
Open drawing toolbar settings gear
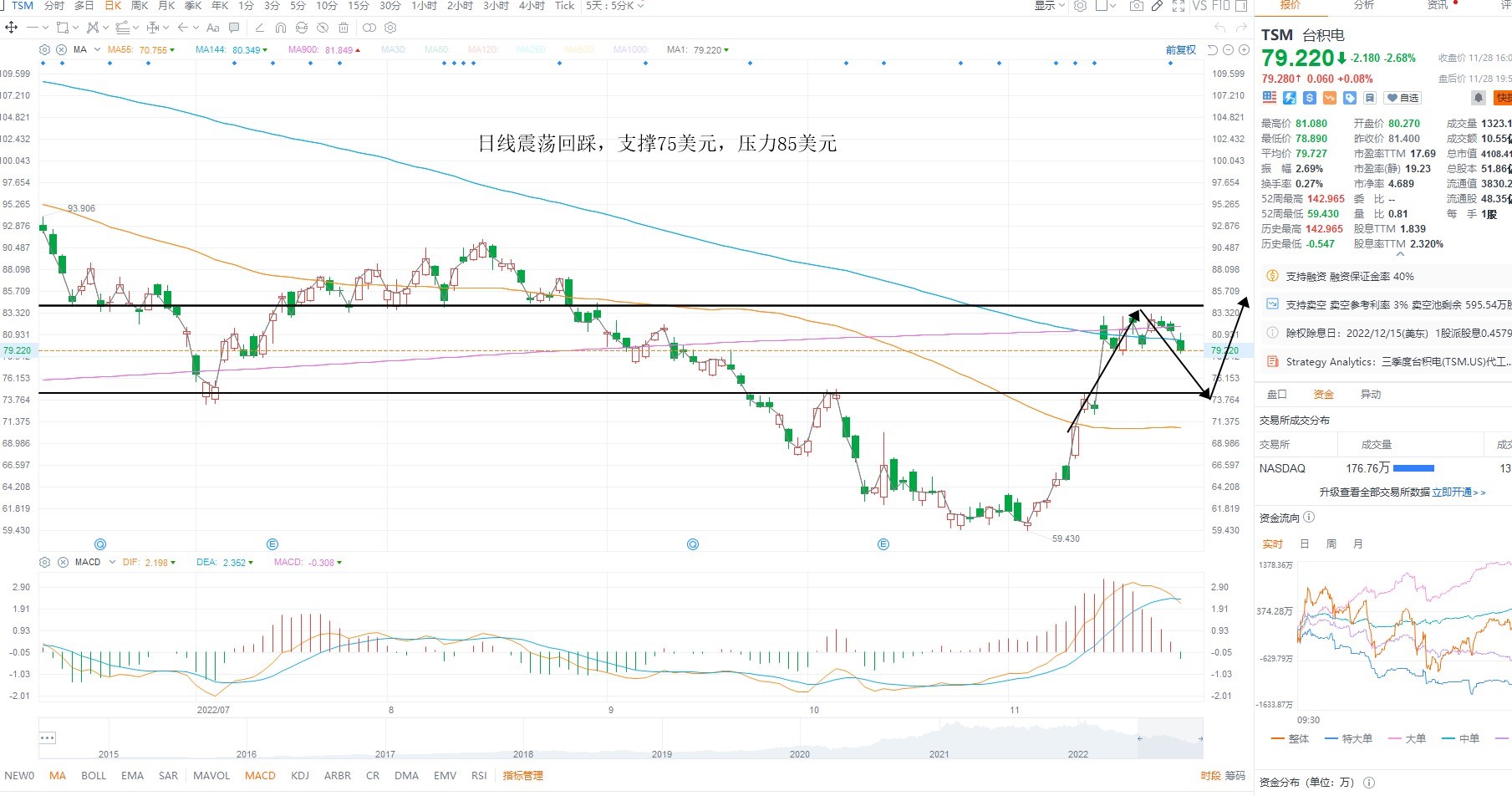390,28
